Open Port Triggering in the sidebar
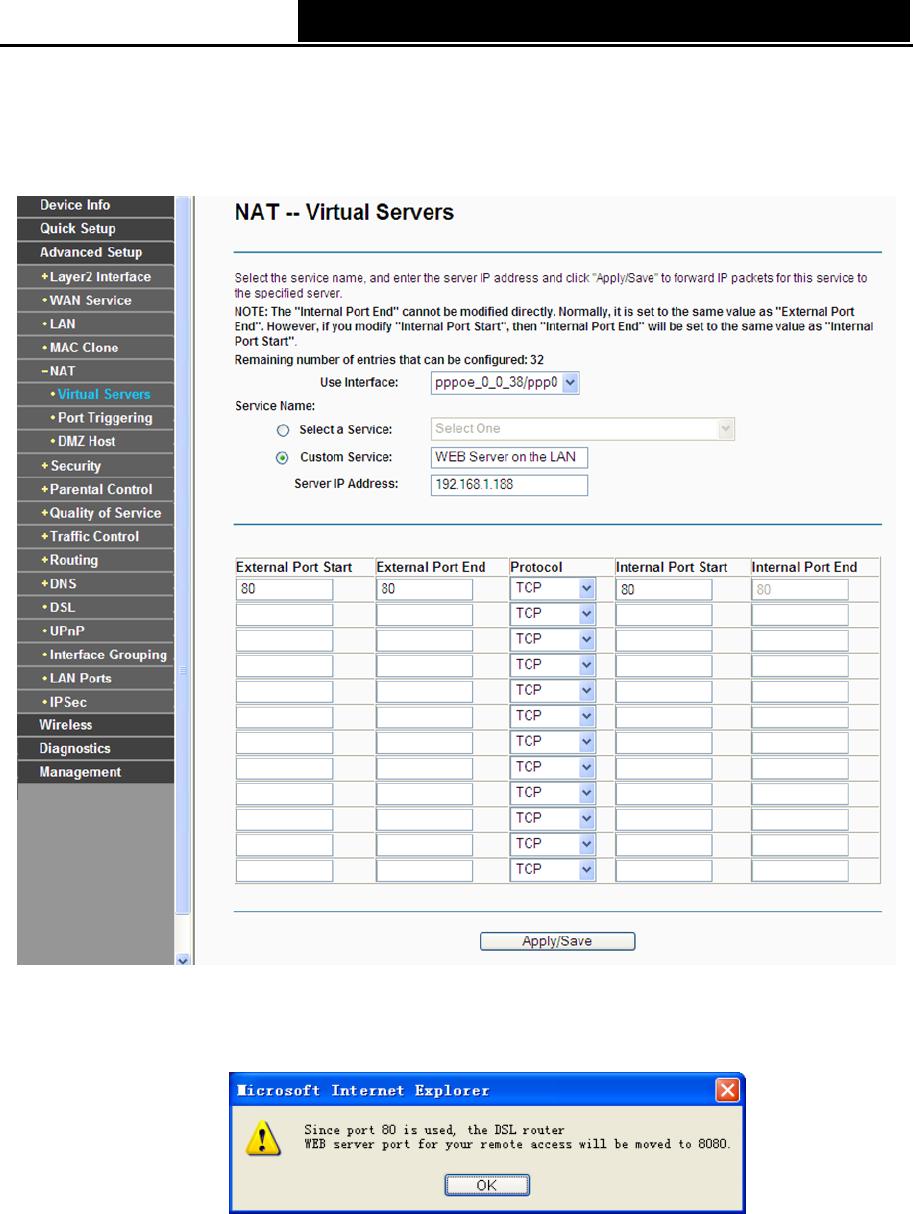Screen dimensions: 913x1214 pyautogui.click(x=104, y=418)
